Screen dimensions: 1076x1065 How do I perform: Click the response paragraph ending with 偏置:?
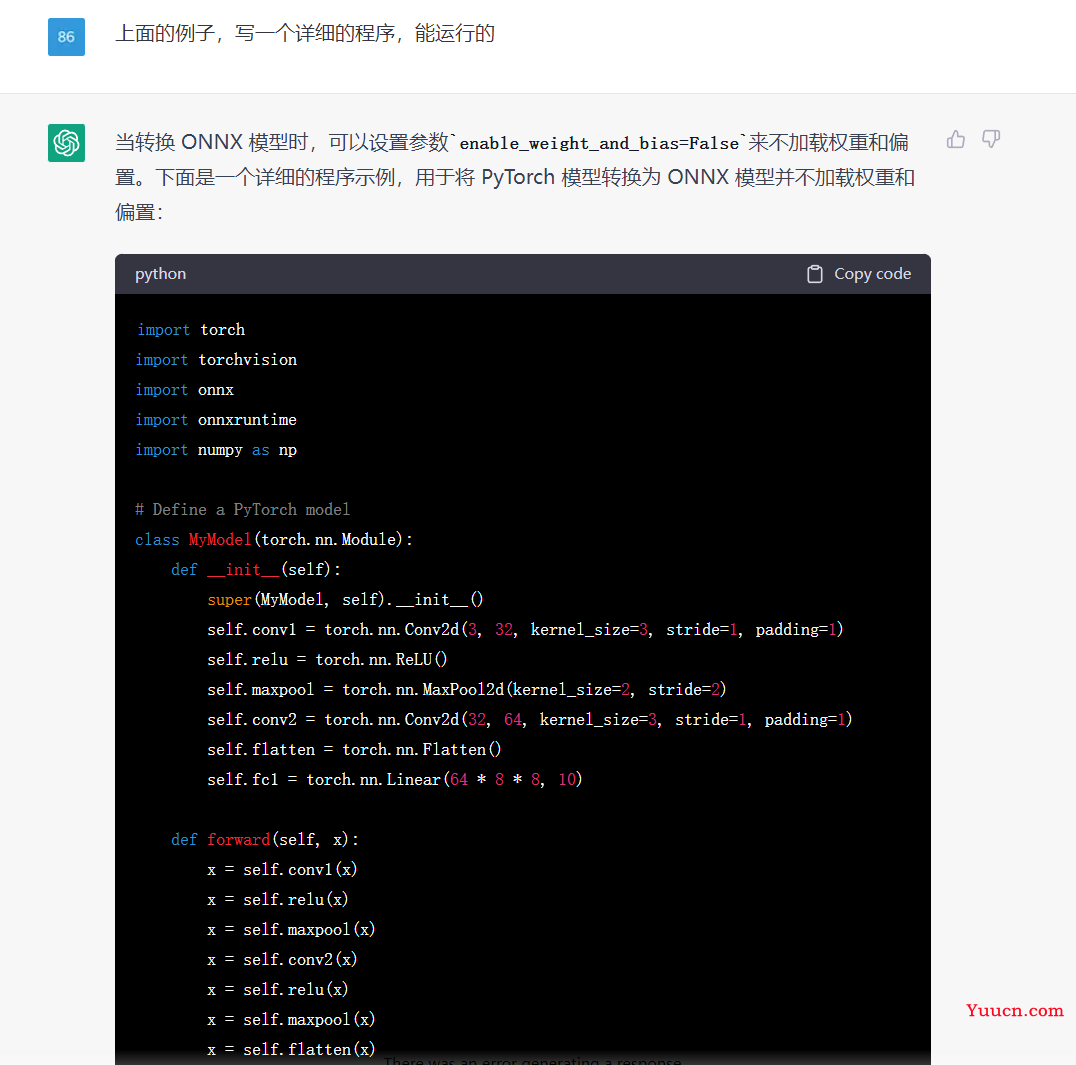point(515,177)
